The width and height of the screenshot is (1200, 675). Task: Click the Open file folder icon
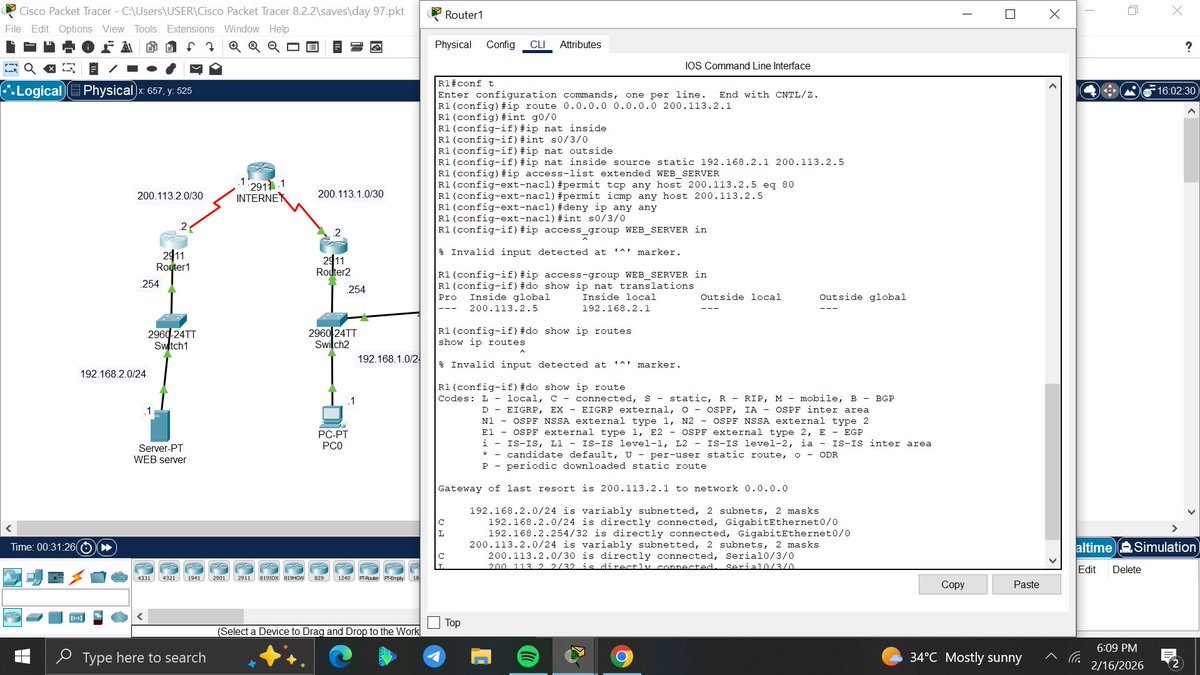30,47
